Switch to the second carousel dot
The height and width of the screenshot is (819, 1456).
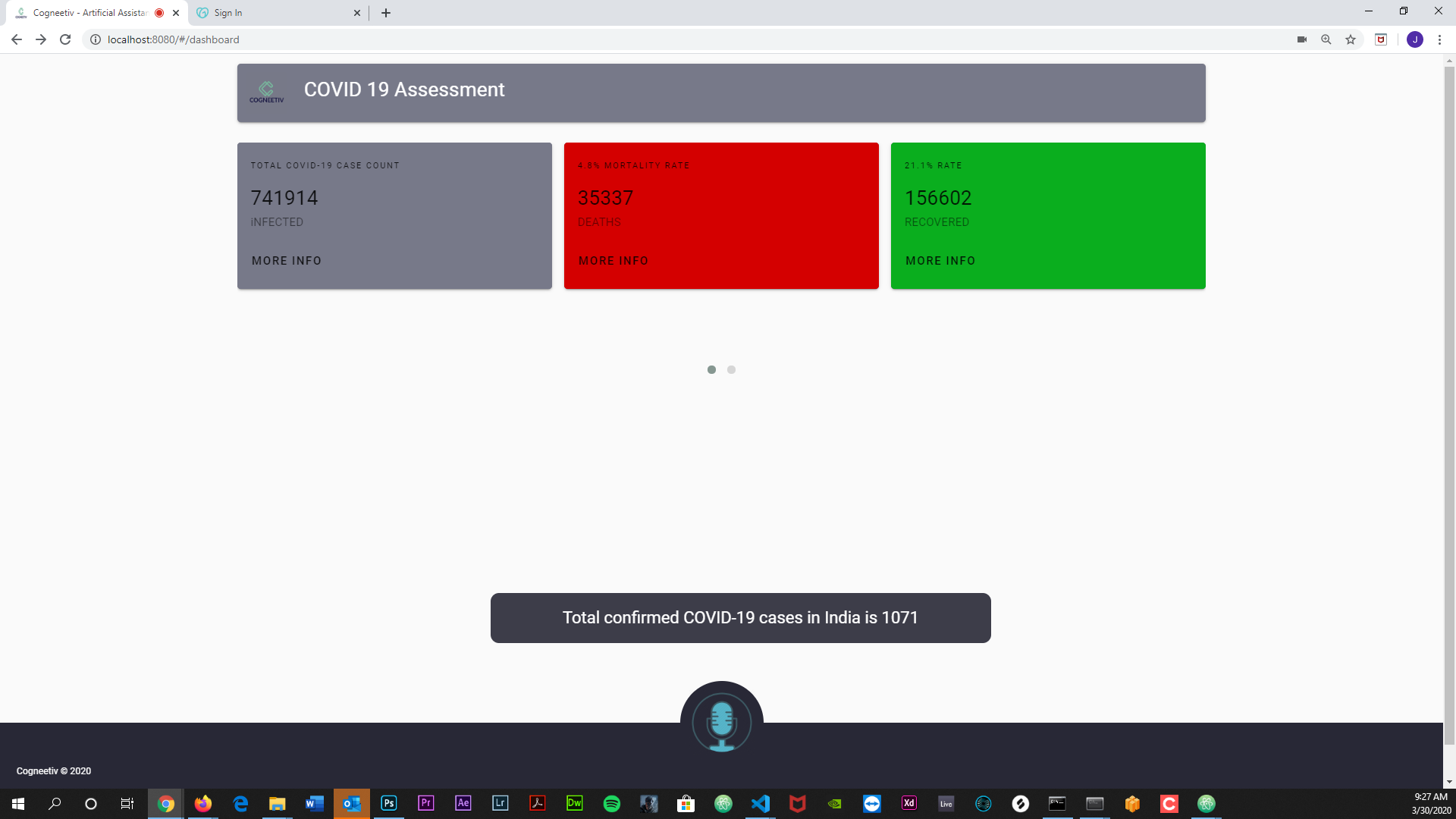(731, 370)
